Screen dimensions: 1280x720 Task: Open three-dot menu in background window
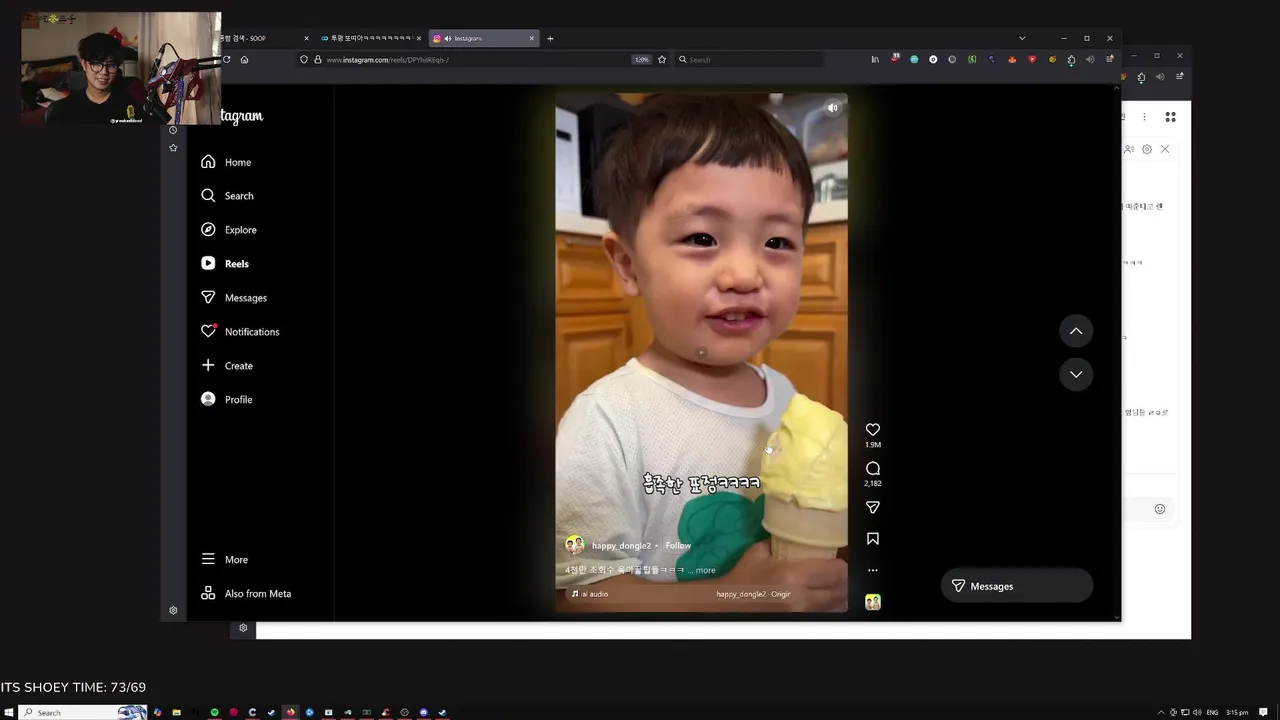[x=1144, y=117]
